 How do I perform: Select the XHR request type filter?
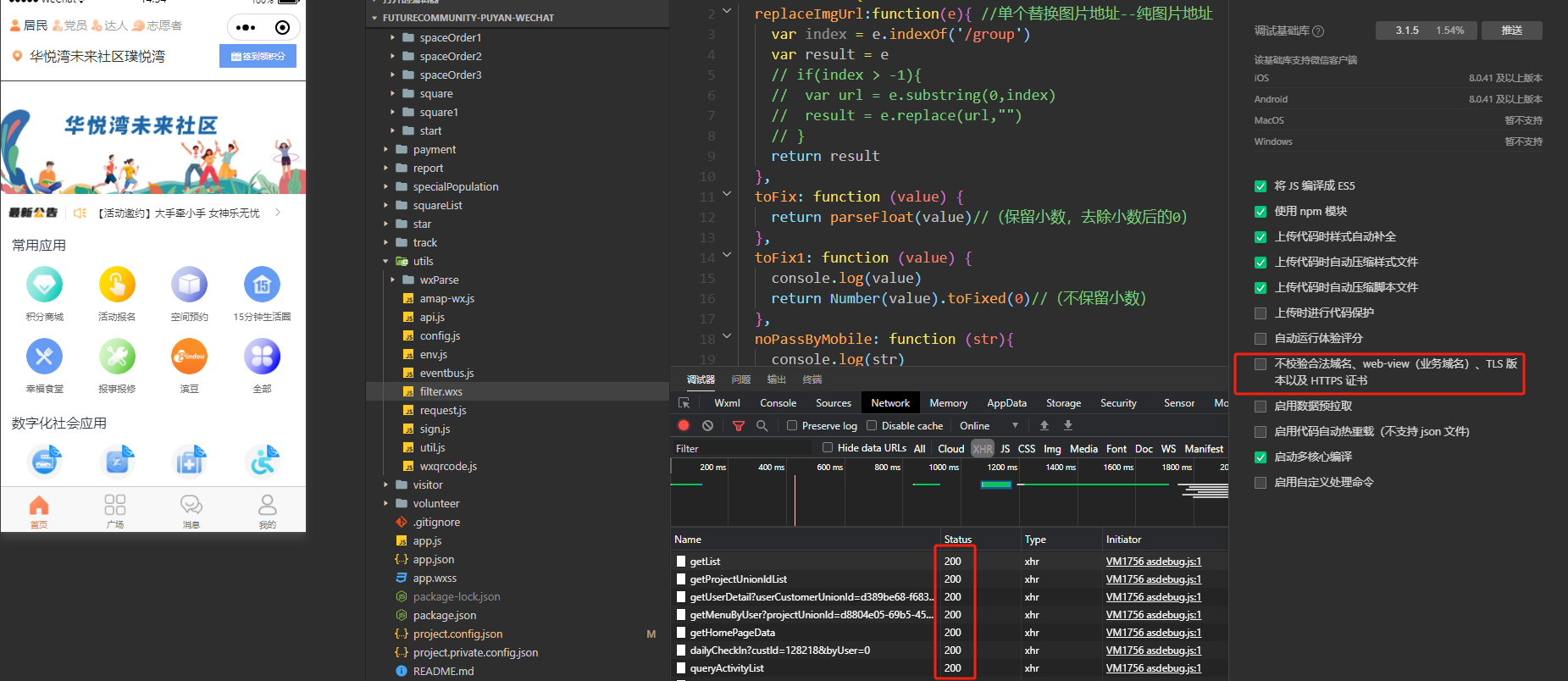(983, 449)
